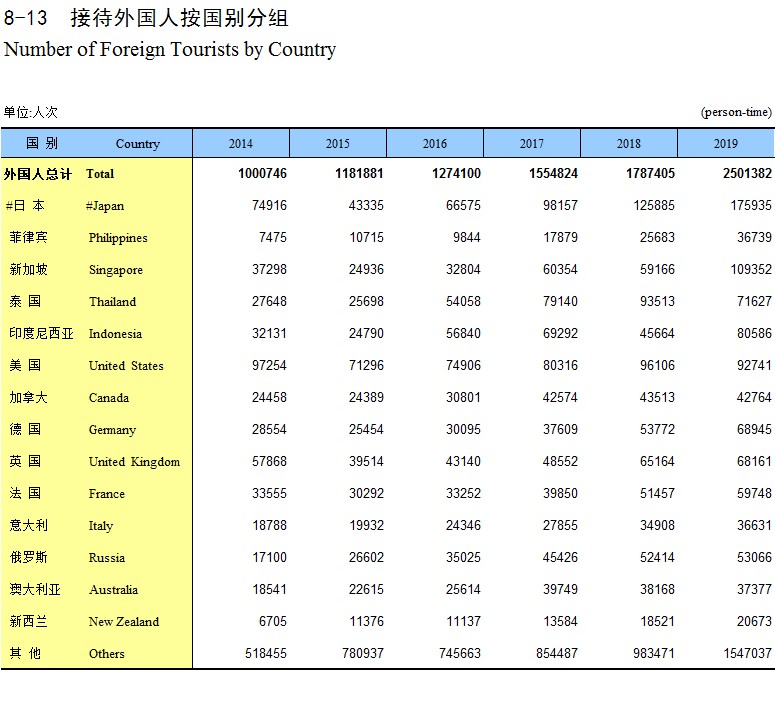Click the 国别 header label

click(x=42, y=143)
